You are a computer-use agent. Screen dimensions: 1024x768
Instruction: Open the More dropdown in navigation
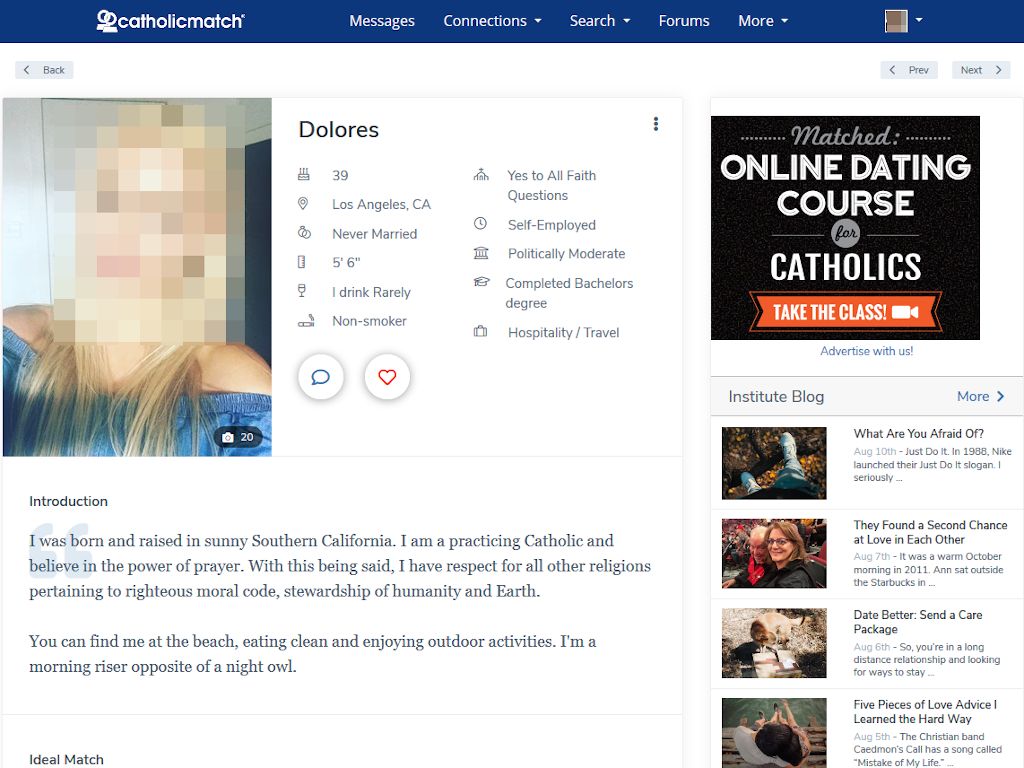click(763, 21)
